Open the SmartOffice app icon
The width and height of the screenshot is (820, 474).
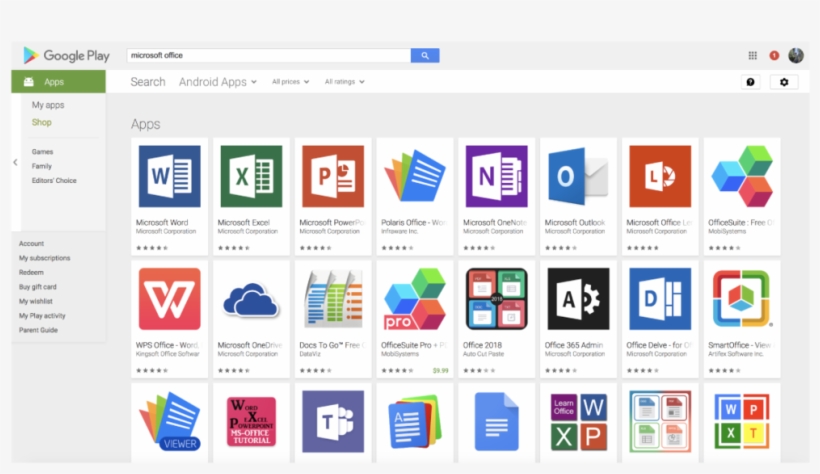coord(742,299)
